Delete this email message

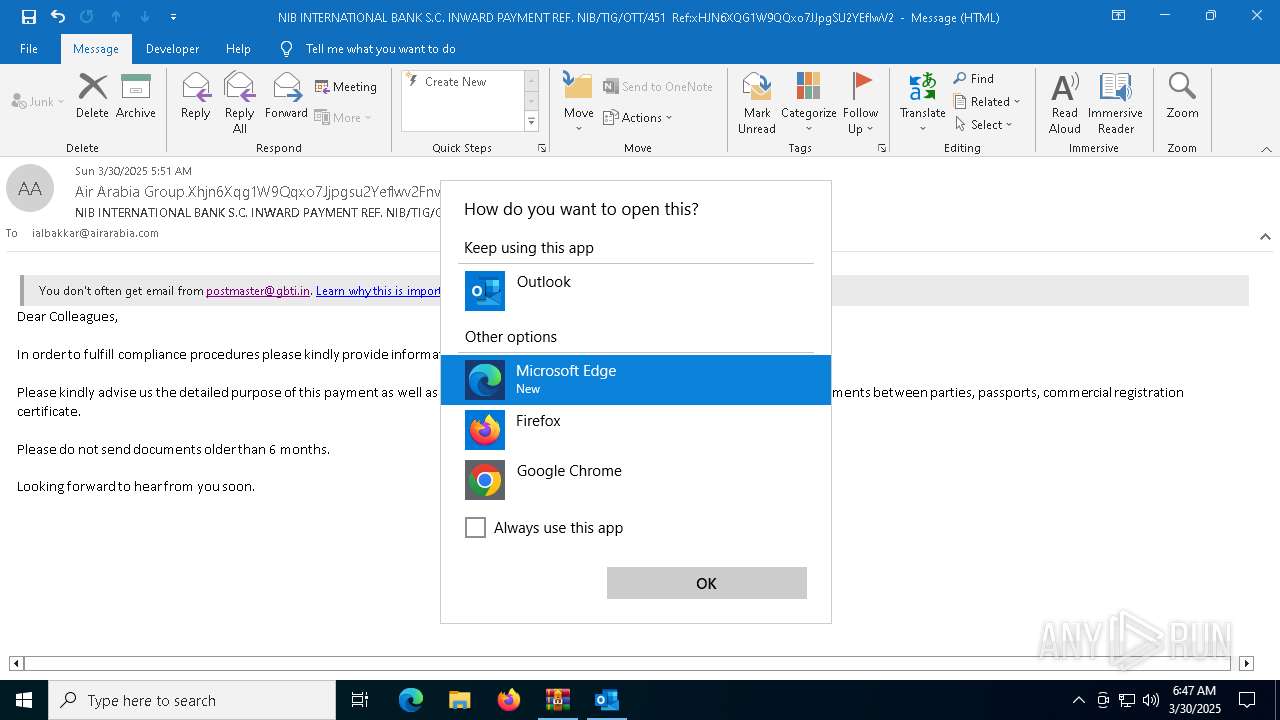tap(92, 97)
